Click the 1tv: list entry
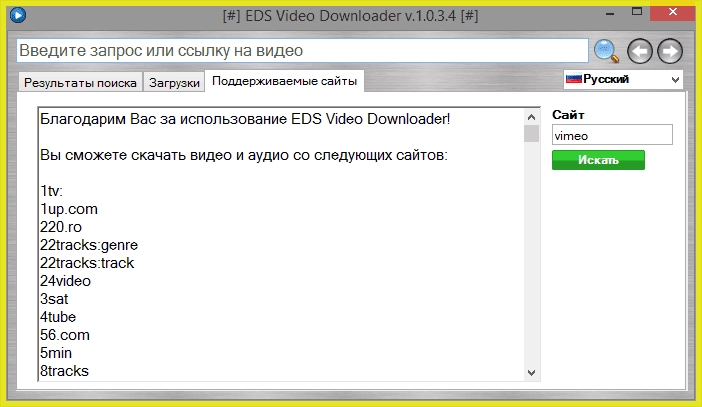The image size is (702, 407). [x=51, y=191]
